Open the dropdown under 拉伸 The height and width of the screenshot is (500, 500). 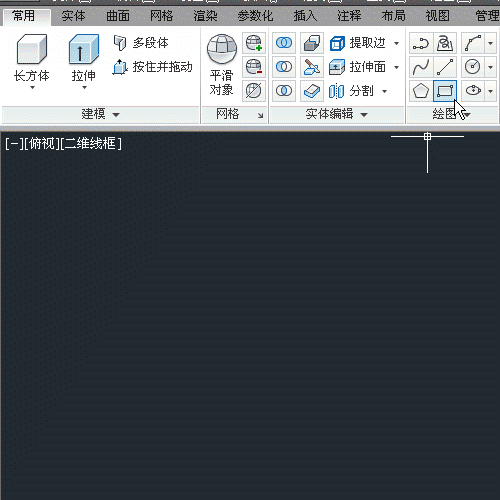84,88
